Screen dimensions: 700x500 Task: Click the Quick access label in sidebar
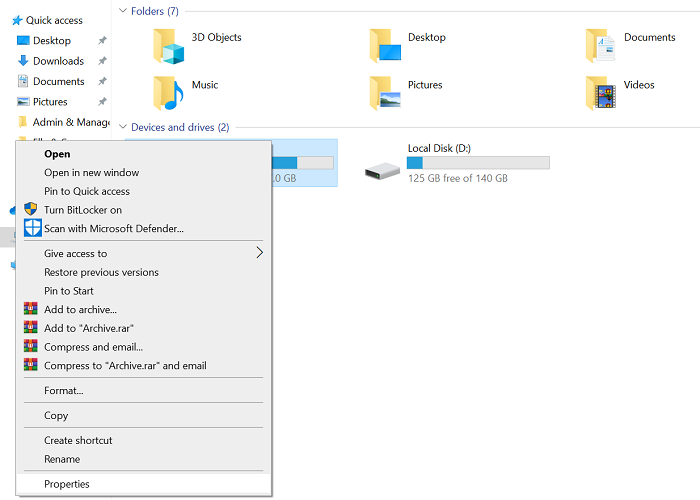tap(54, 21)
